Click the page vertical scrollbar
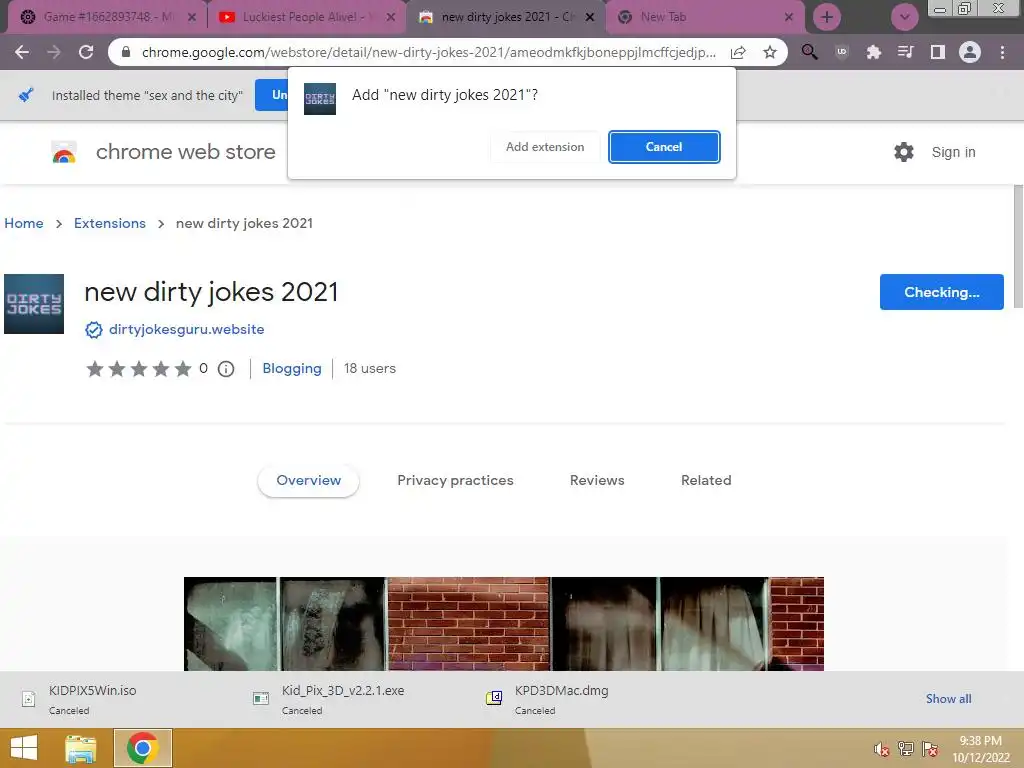Screen dimensions: 1024x768 1018,246
